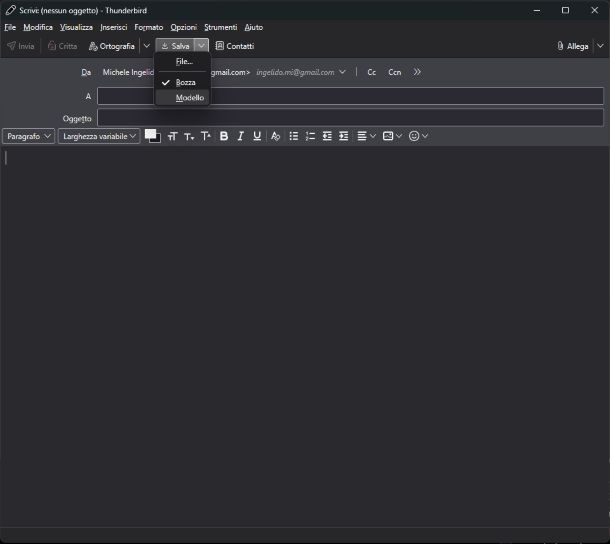Click the underline formatting icon
The height and width of the screenshot is (544, 610).
click(x=257, y=136)
